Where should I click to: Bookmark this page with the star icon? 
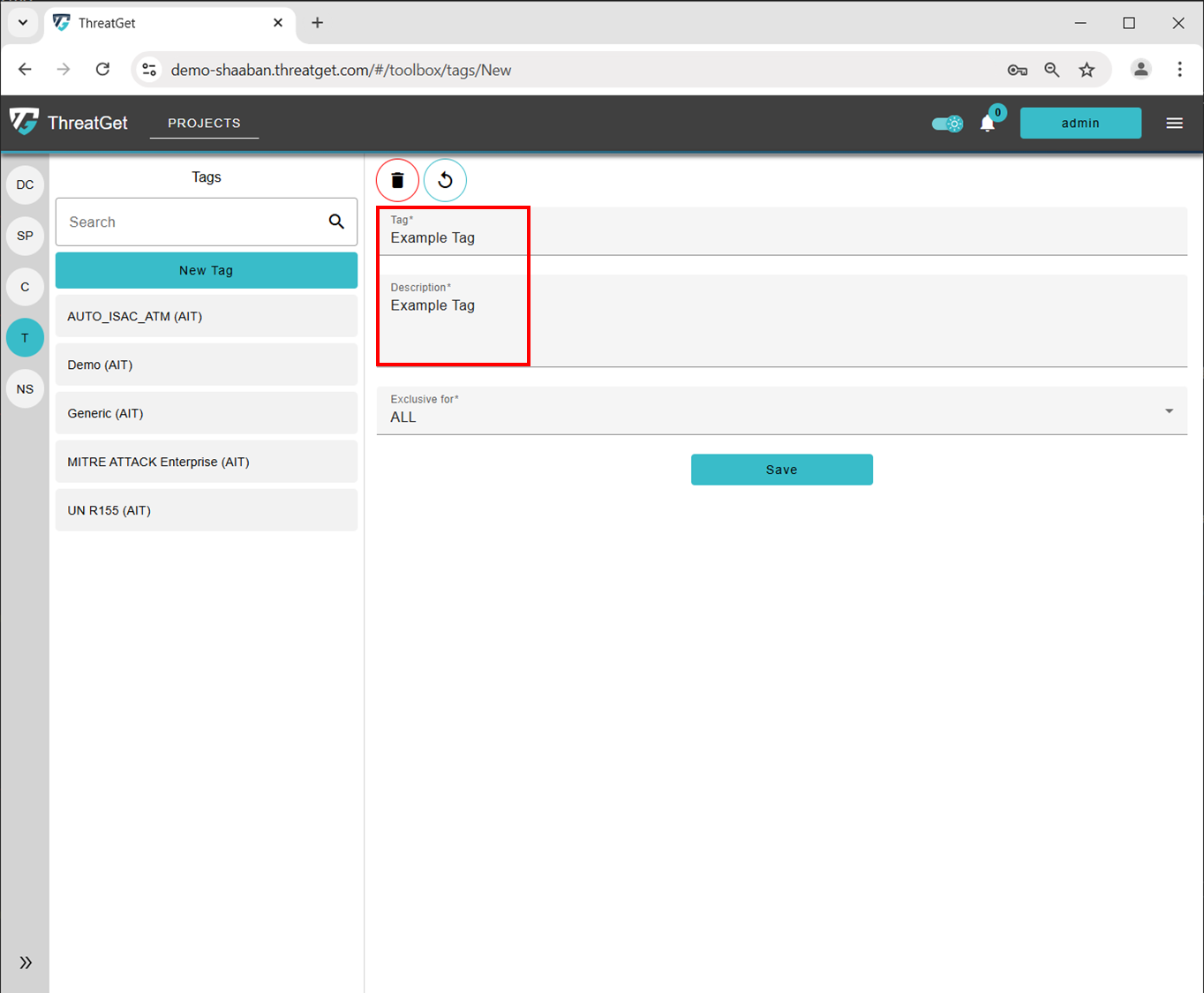1087,70
